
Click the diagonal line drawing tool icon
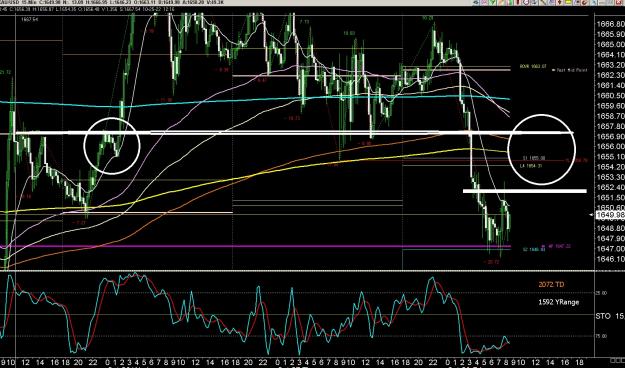pos(542,2)
